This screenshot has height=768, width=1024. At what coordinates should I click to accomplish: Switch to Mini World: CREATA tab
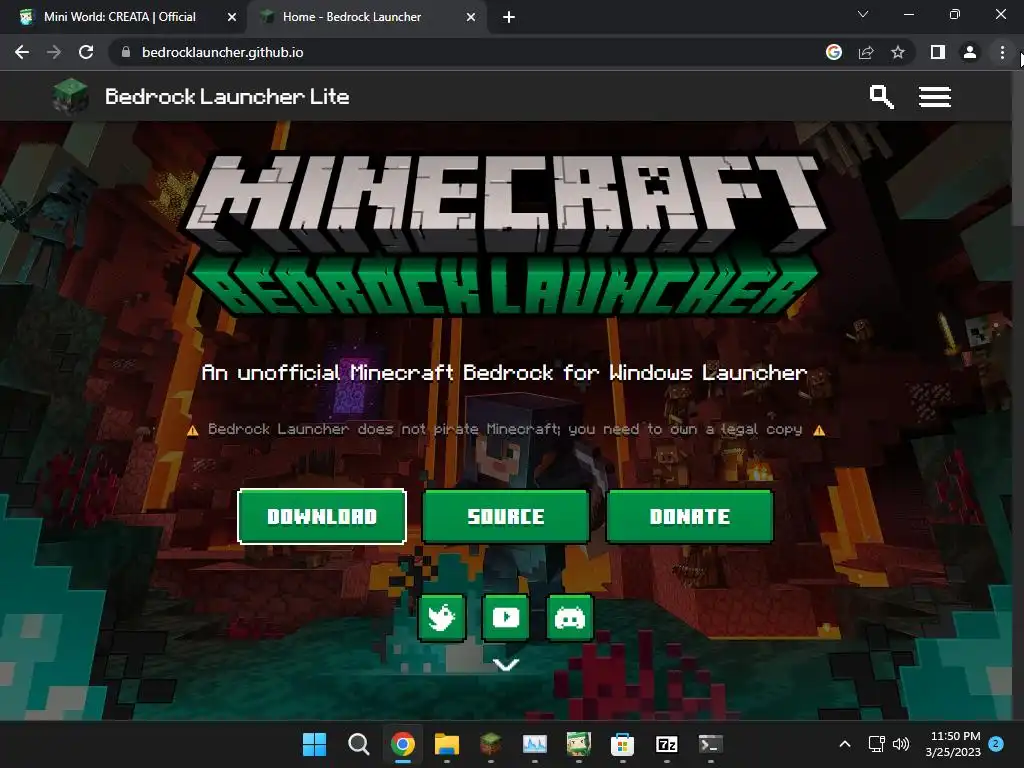(120, 17)
